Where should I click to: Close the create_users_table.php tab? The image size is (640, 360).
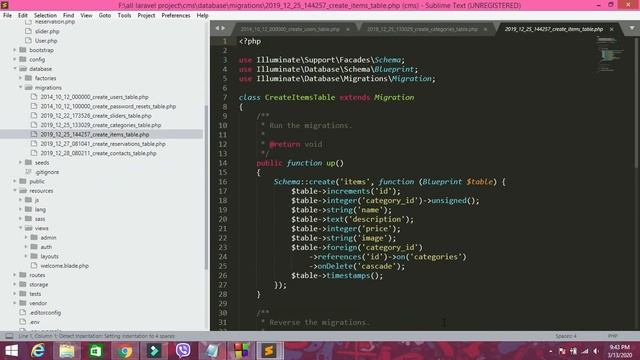tap(348, 29)
